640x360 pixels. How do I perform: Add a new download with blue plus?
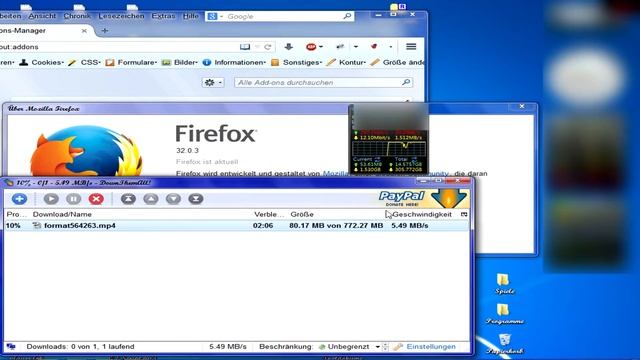click(x=19, y=199)
